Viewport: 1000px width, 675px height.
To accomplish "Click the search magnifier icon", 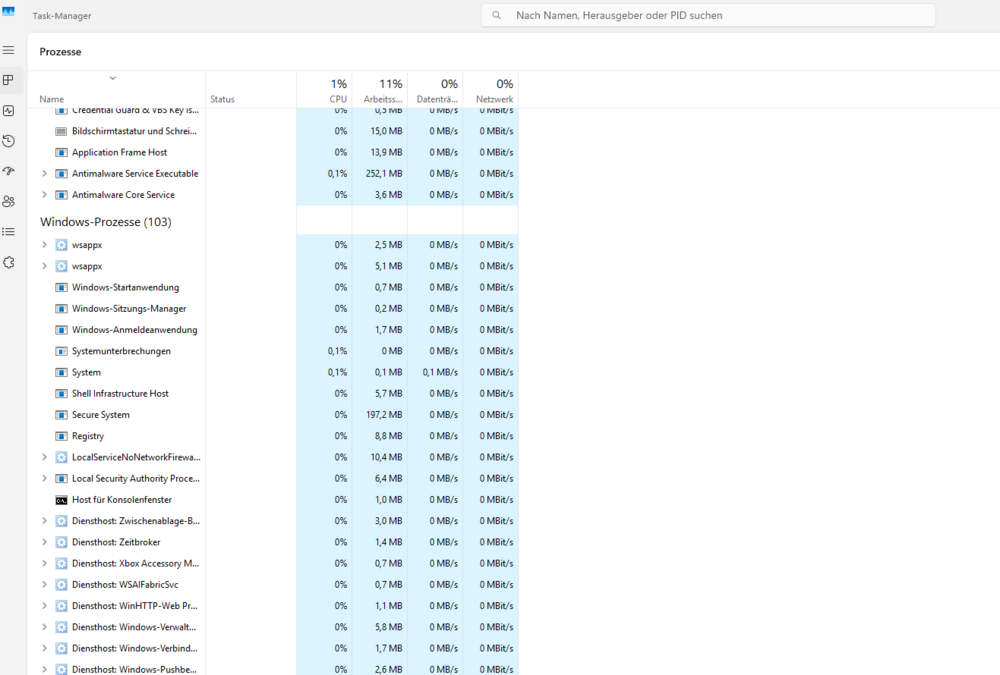I will 496,15.
